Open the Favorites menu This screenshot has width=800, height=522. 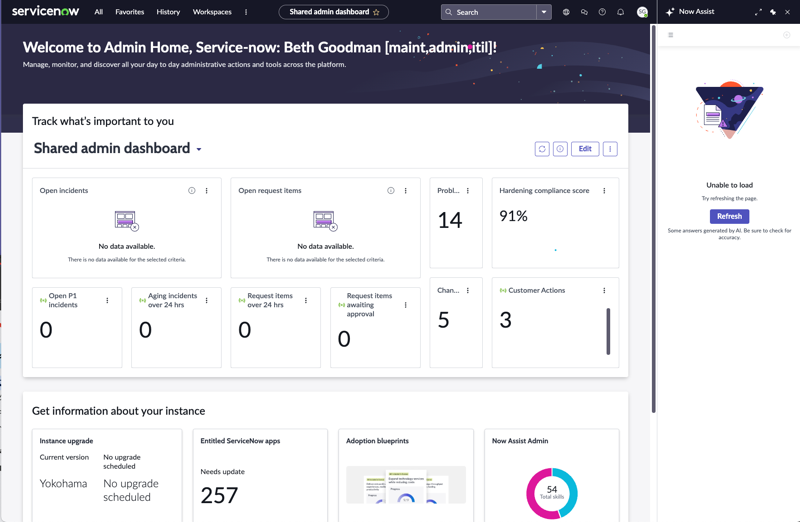130,12
